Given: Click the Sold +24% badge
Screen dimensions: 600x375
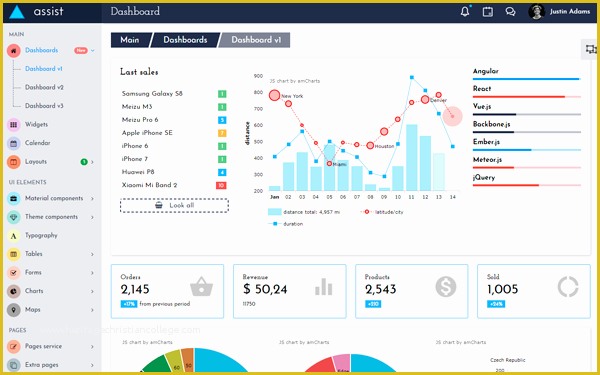Looking at the screenshot, I should tap(496, 304).
